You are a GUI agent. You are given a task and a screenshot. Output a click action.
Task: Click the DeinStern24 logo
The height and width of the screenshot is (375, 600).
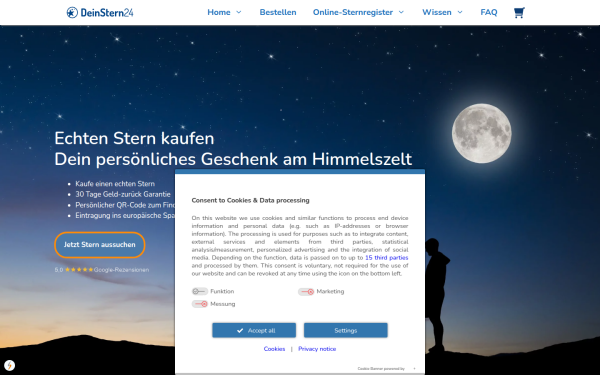(x=100, y=13)
